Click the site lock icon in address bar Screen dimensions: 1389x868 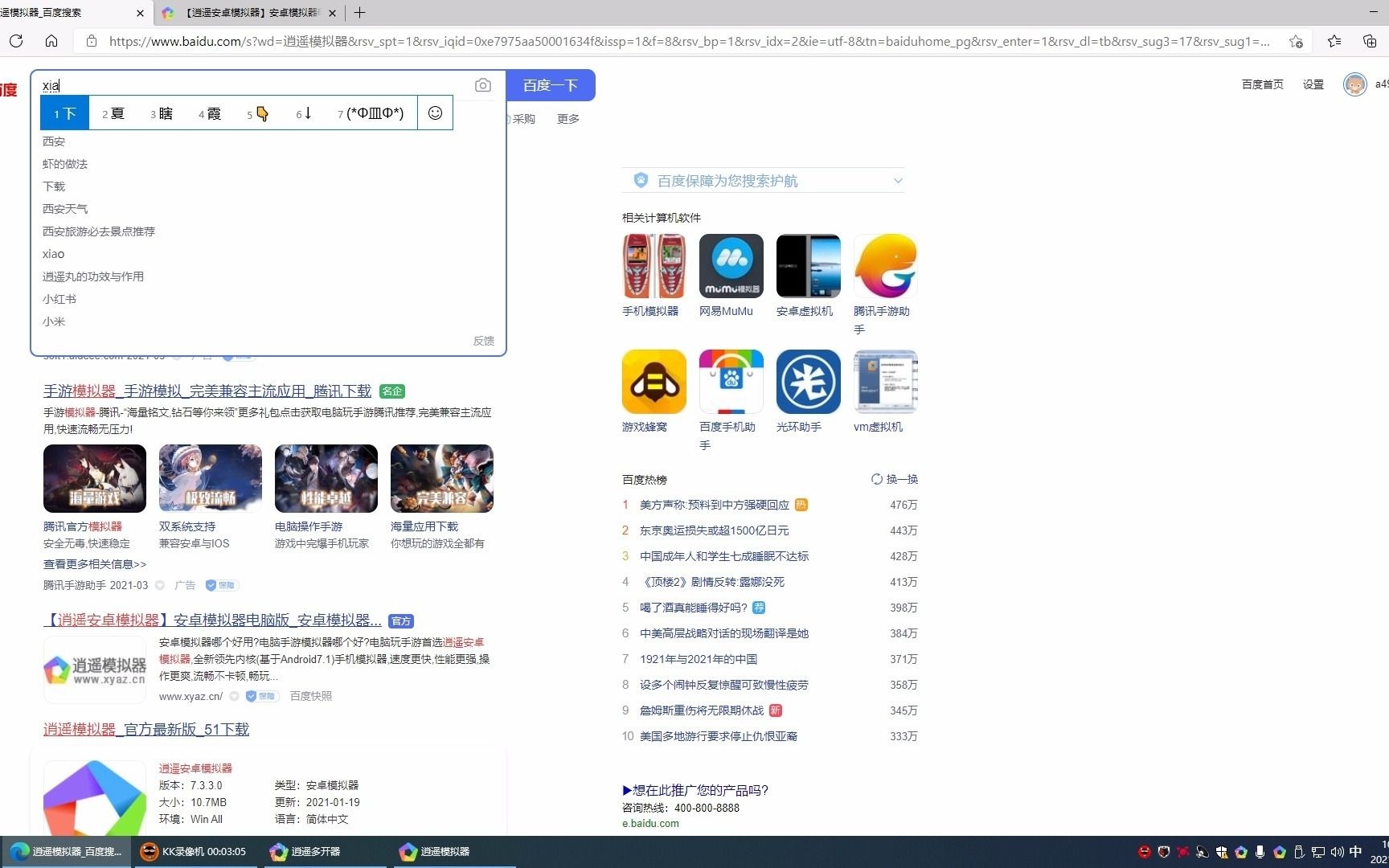[92, 41]
